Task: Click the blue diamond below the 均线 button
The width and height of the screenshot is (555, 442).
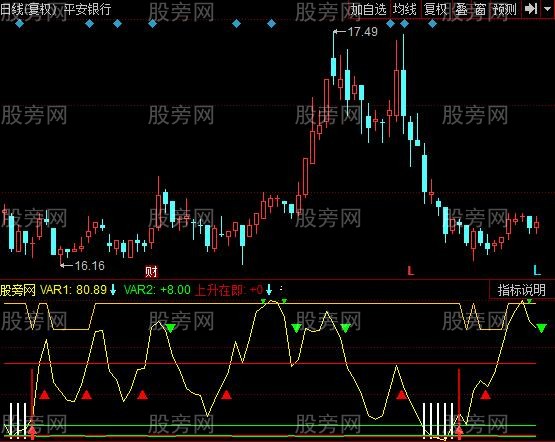Action: [x=404, y=24]
